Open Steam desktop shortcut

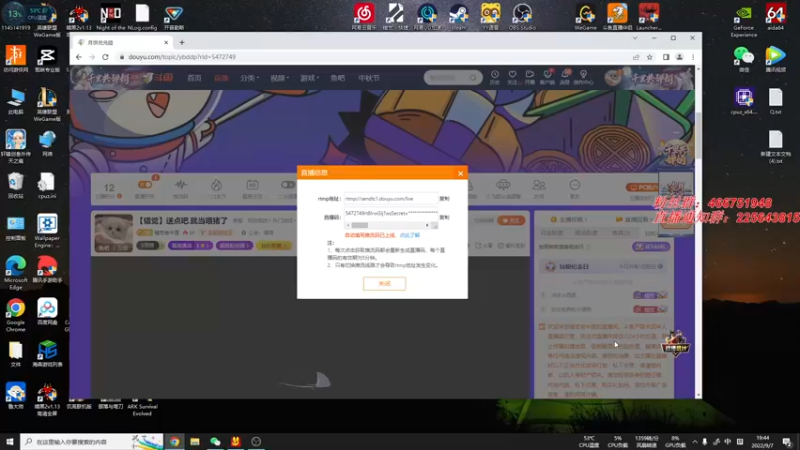pyautogui.click(x=458, y=17)
